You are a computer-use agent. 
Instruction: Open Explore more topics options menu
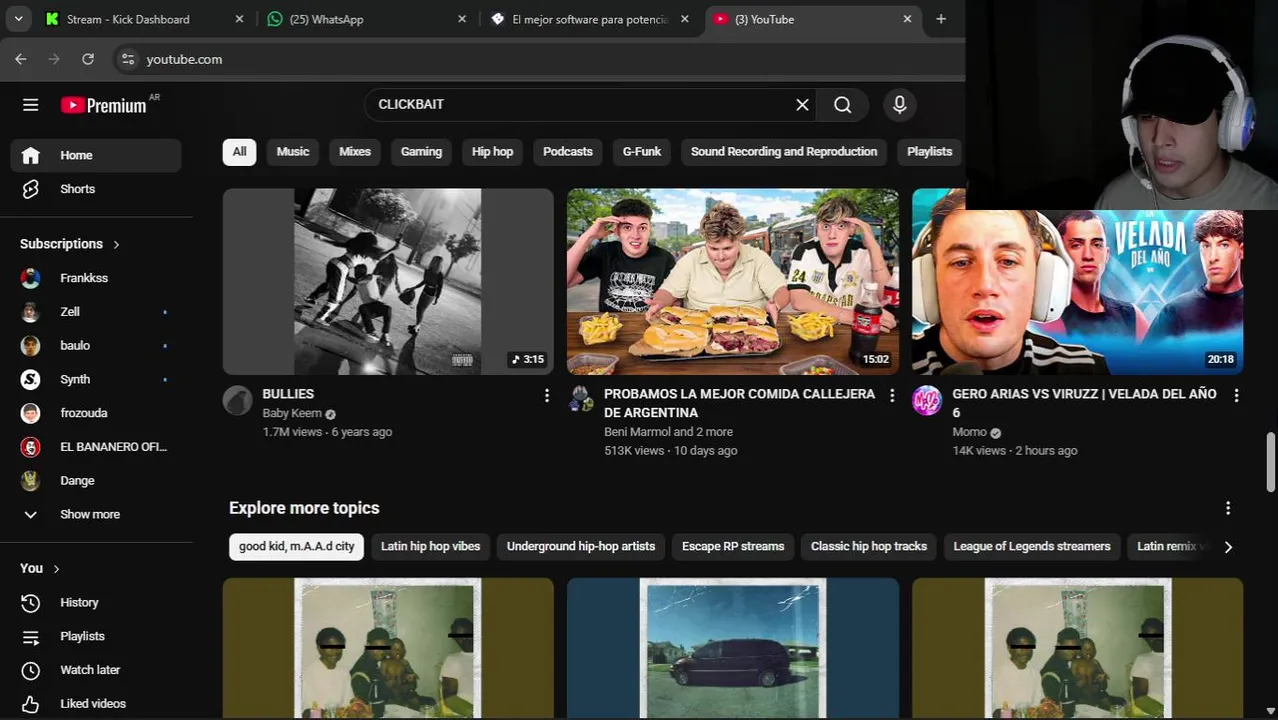(1228, 508)
